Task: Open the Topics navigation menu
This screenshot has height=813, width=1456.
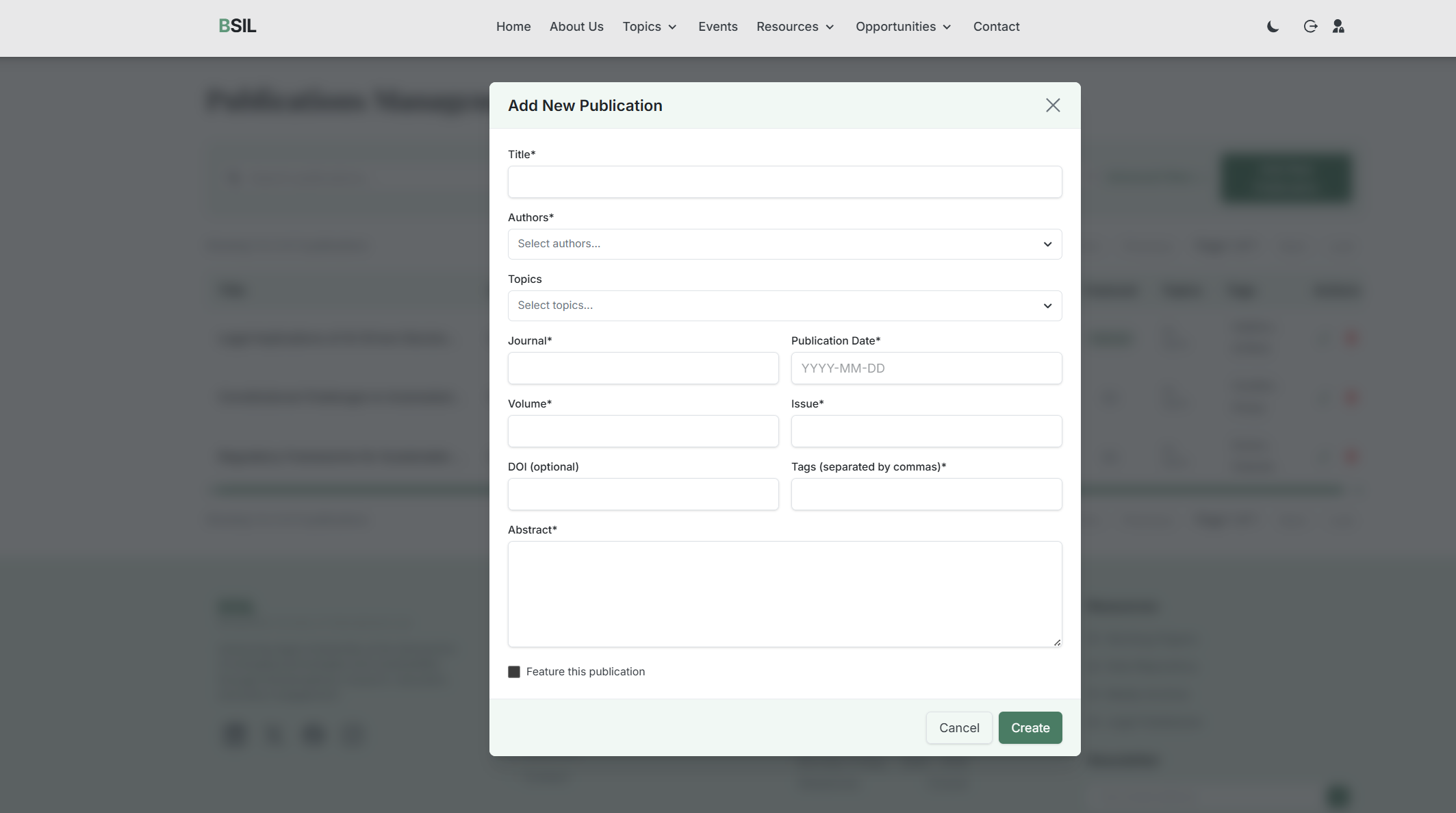Action: click(x=649, y=27)
